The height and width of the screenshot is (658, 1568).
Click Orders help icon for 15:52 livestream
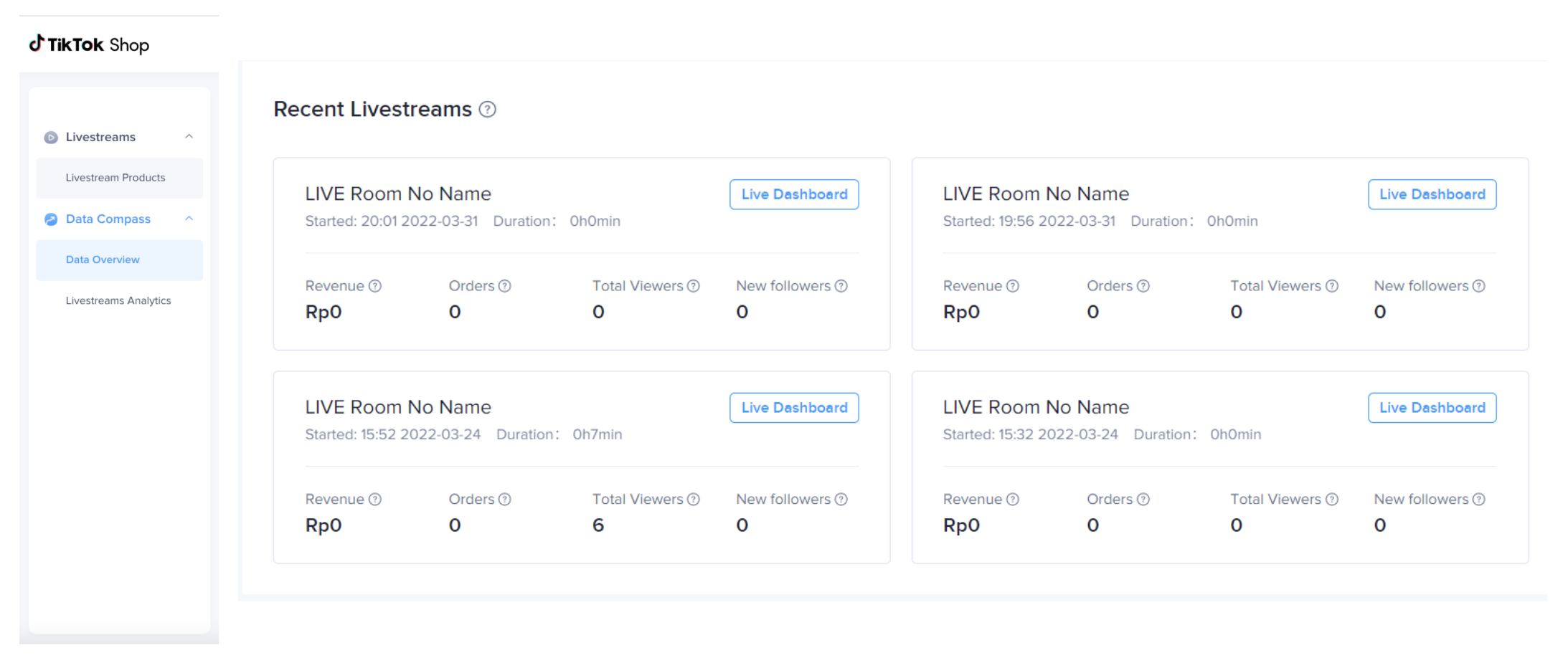tap(505, 500)
